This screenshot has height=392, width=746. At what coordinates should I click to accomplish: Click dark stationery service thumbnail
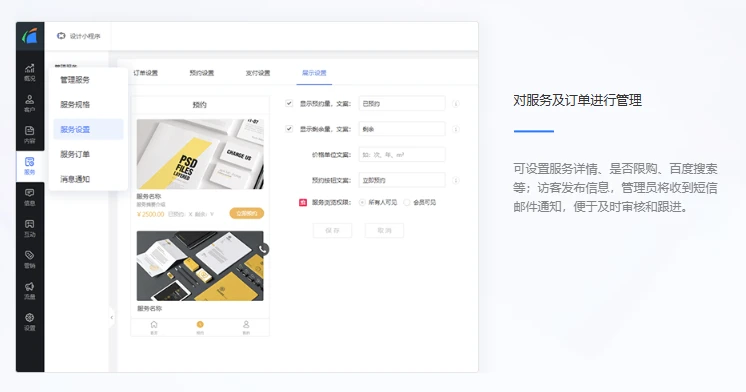point(200,266)
